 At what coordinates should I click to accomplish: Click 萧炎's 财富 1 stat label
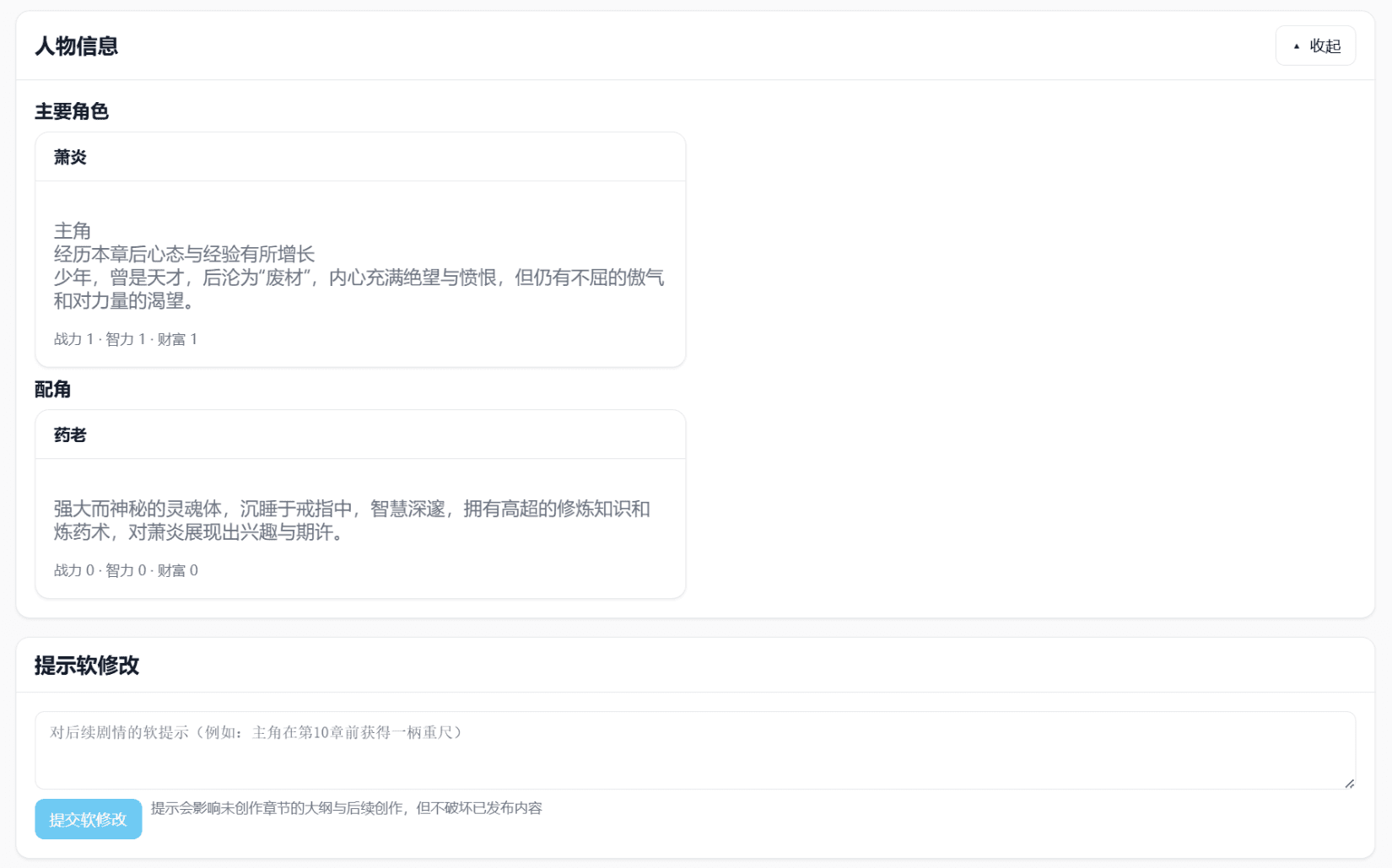pyautogui.click(x=177, y=339)
